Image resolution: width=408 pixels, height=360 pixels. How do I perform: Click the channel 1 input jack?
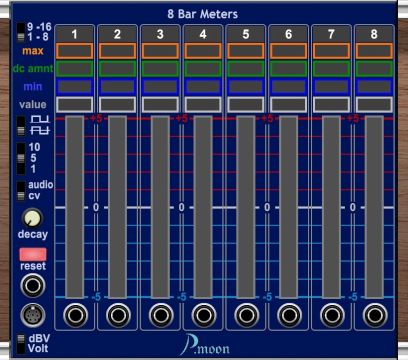click(75, 315)
